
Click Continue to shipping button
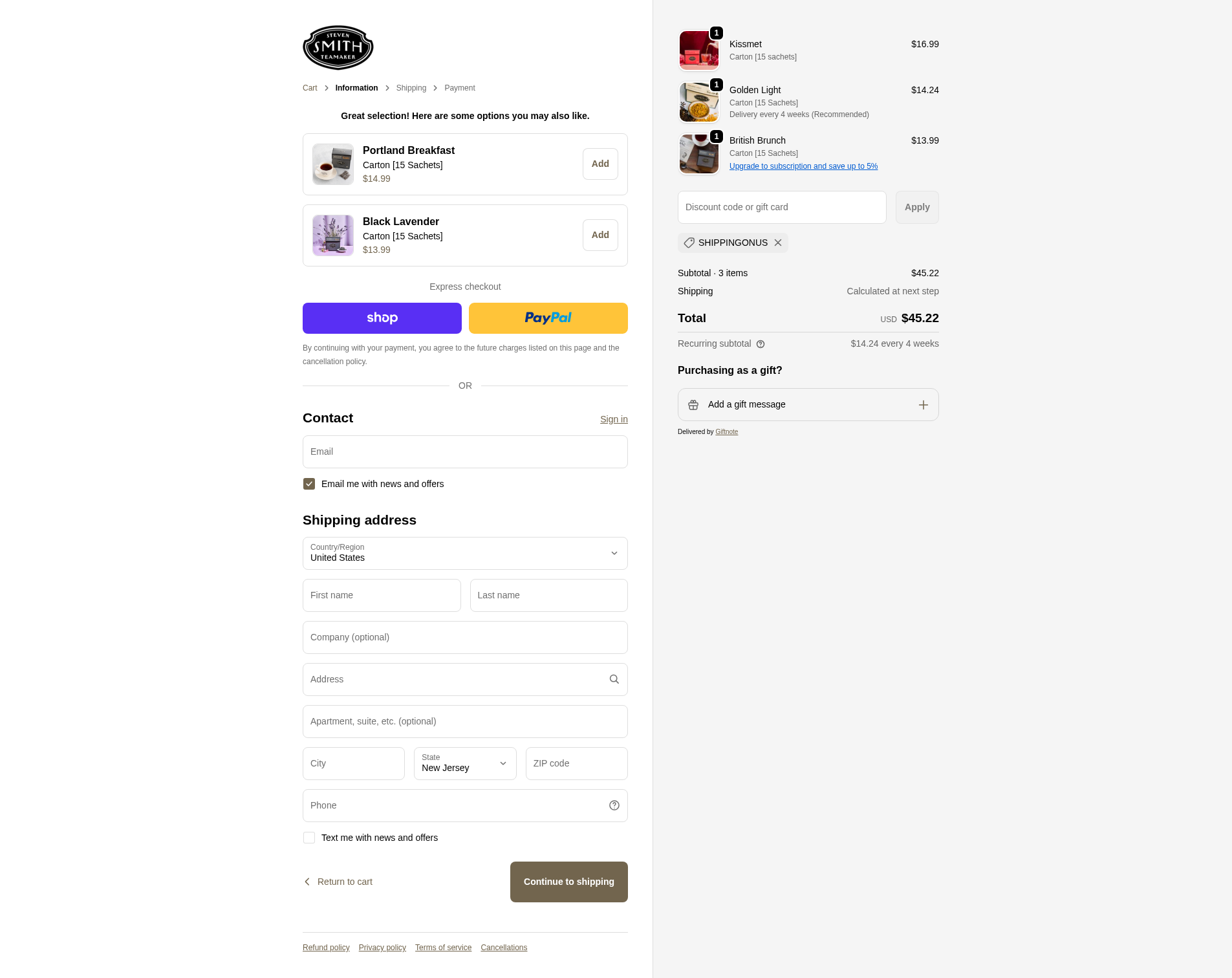pyautogui.click(x=569, y=882)
